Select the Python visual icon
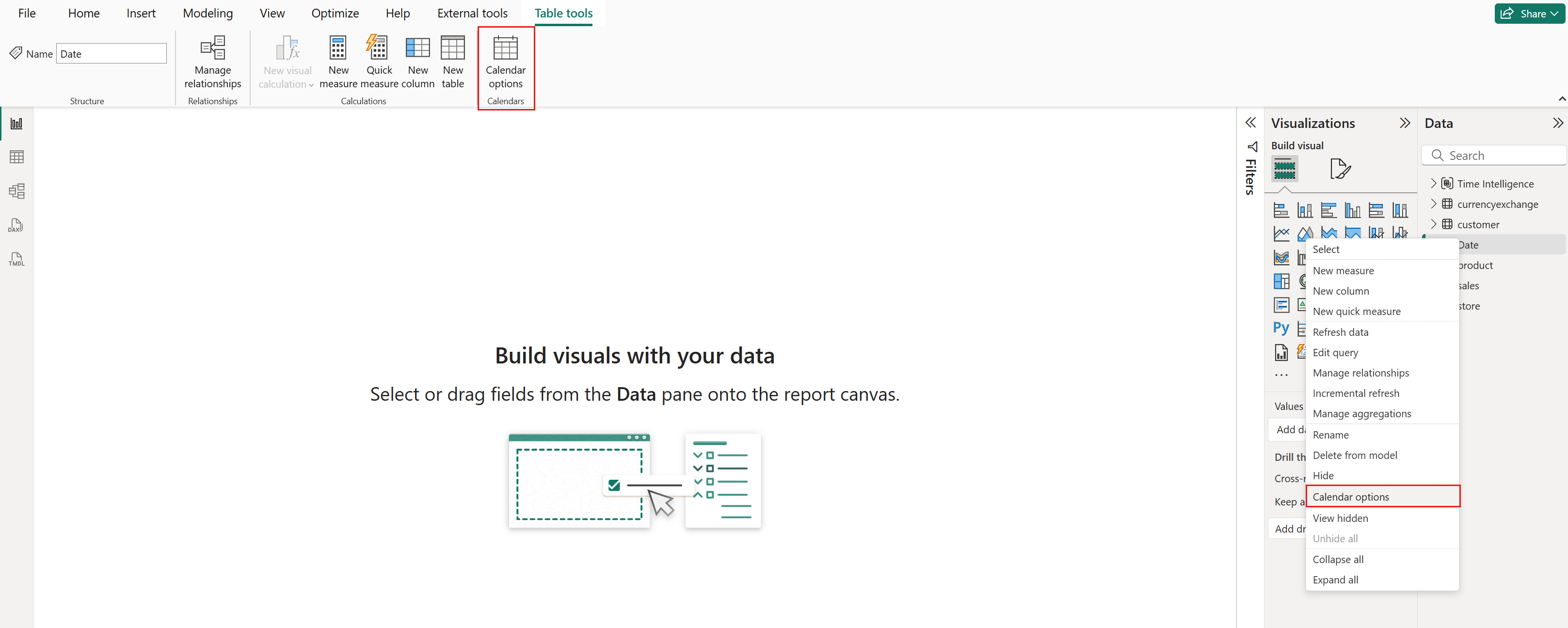This screenshot has height=628, width=1568. point(1280,329)
